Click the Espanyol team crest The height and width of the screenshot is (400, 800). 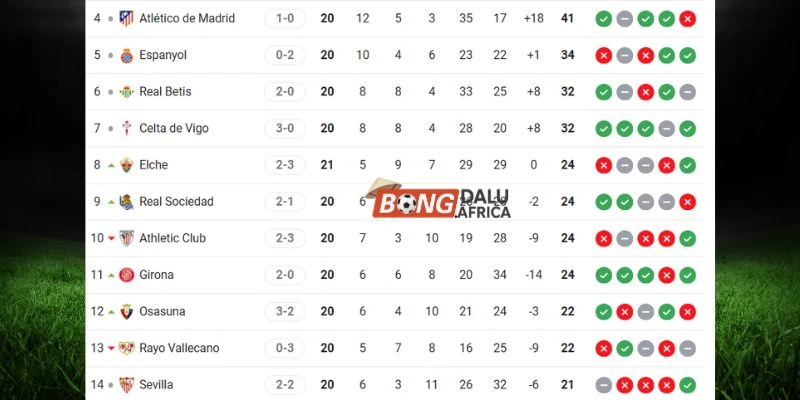click(x=126, y=55)
